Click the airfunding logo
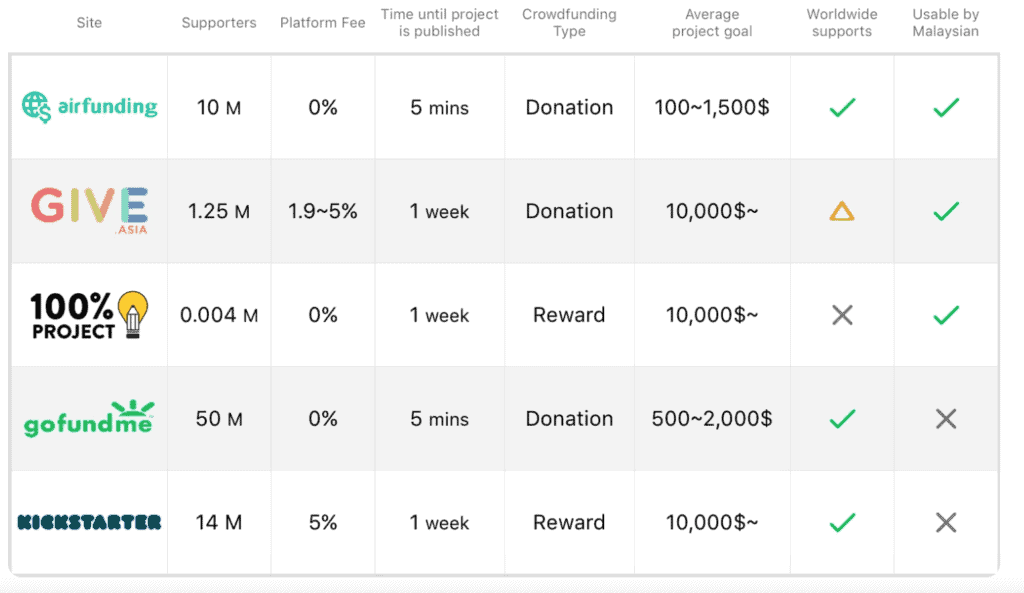This screenshot has height=593, width=1024. 89,106
